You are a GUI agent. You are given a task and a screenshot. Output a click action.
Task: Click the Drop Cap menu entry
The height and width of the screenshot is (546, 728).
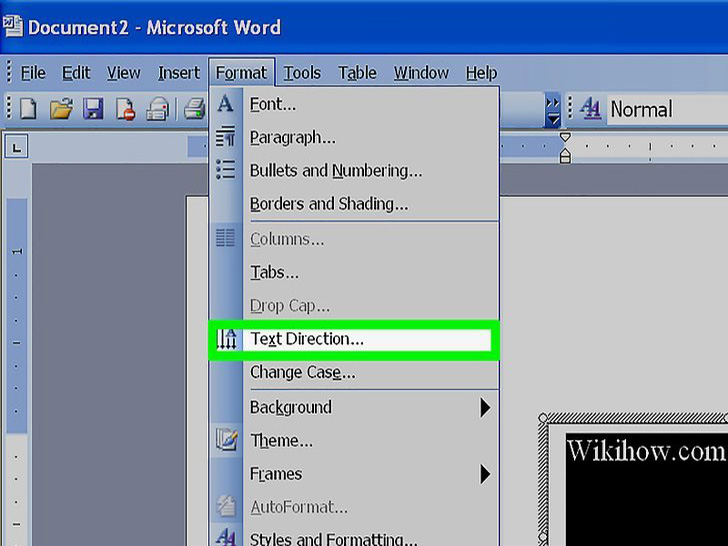coord(354,306)
